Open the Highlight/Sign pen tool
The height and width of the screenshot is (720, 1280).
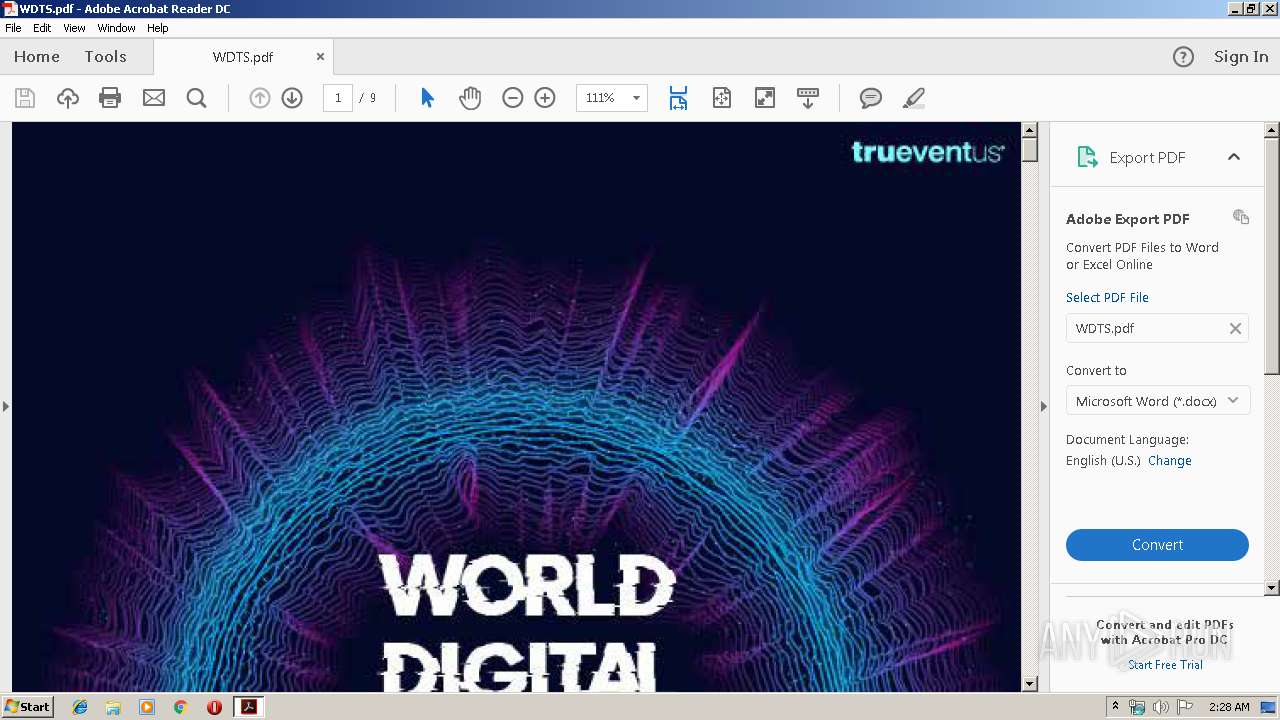click(914, 98)
